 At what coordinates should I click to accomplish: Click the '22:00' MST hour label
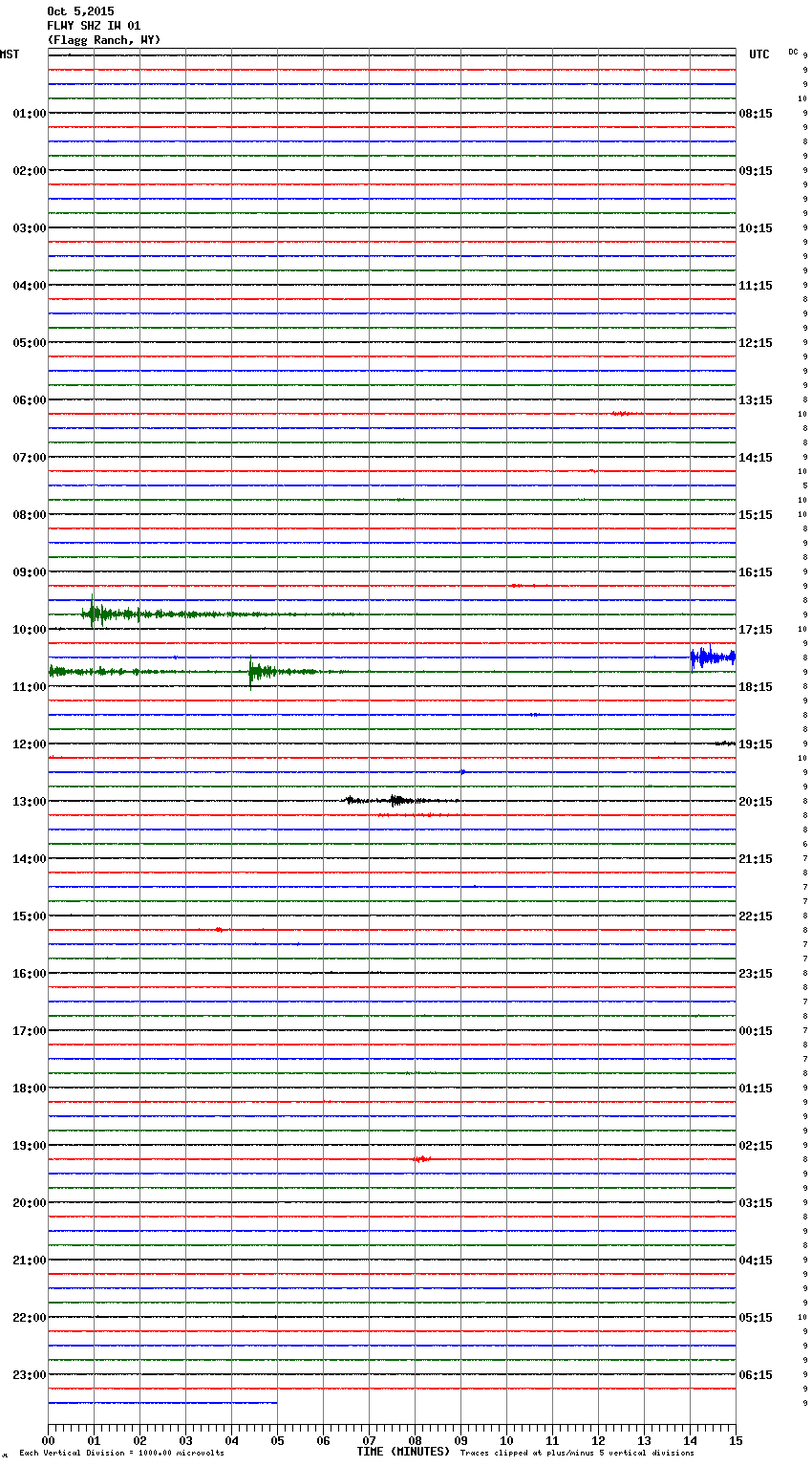click(x=30, y=1318)
